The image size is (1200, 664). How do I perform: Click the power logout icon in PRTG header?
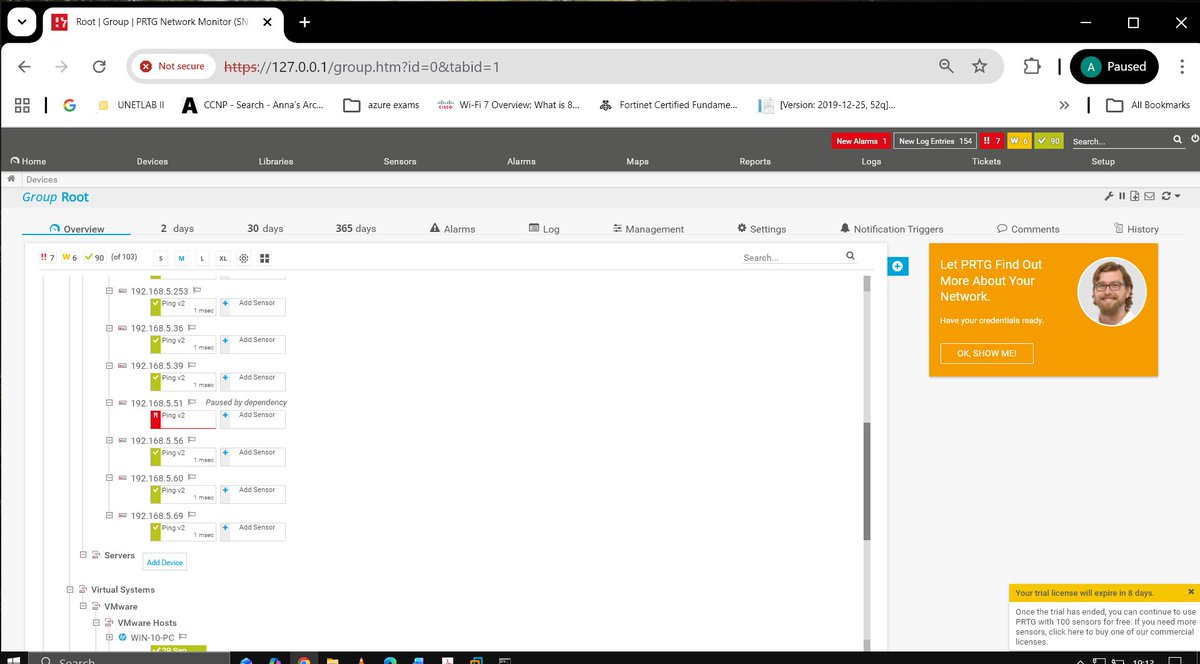tap(1195, 140)
